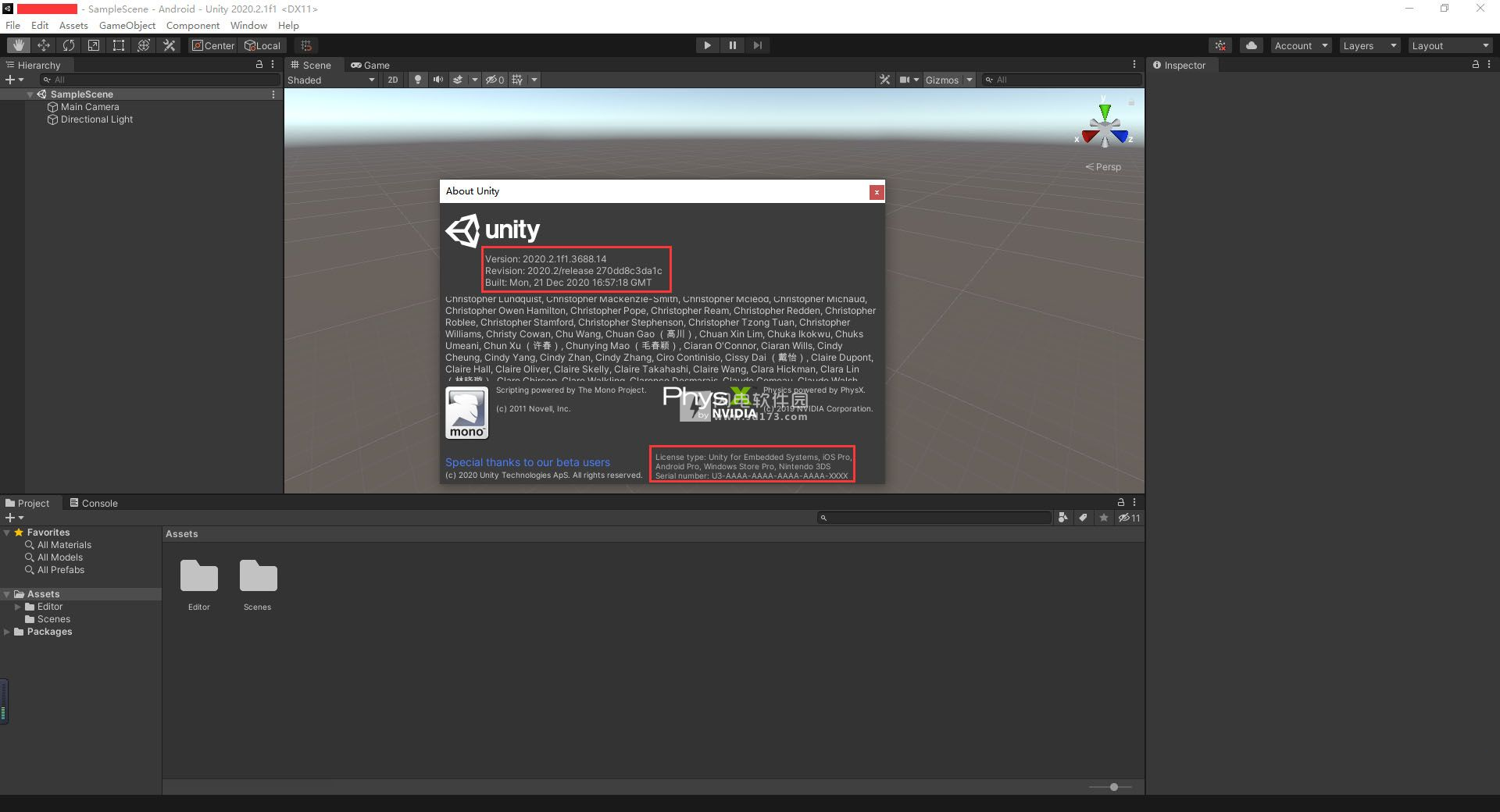Close the About Unity dialog
The height and width of the screenshot is (812, 1500).
coord(877,192)
